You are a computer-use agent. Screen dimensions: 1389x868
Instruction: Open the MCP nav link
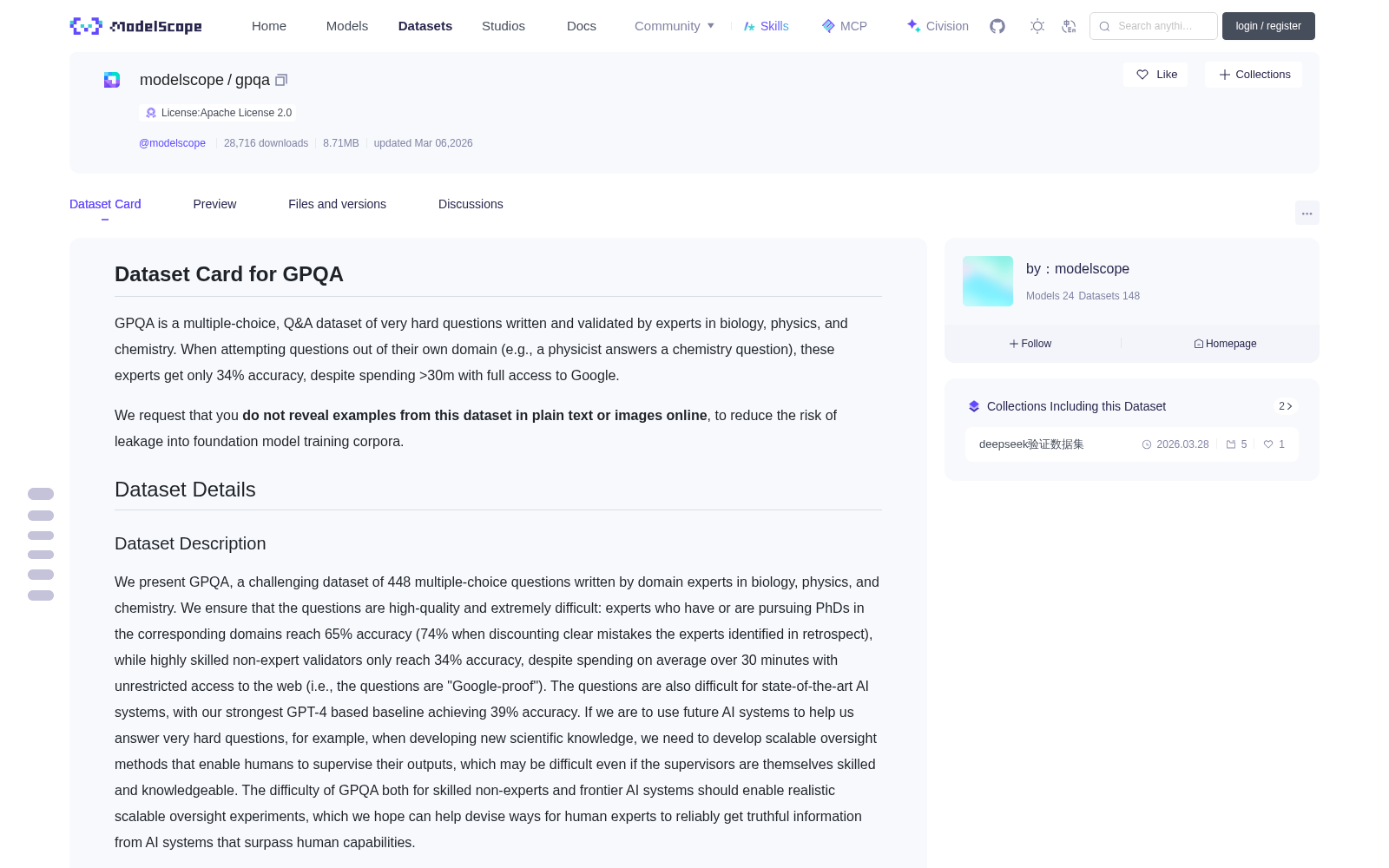point(845,26)
